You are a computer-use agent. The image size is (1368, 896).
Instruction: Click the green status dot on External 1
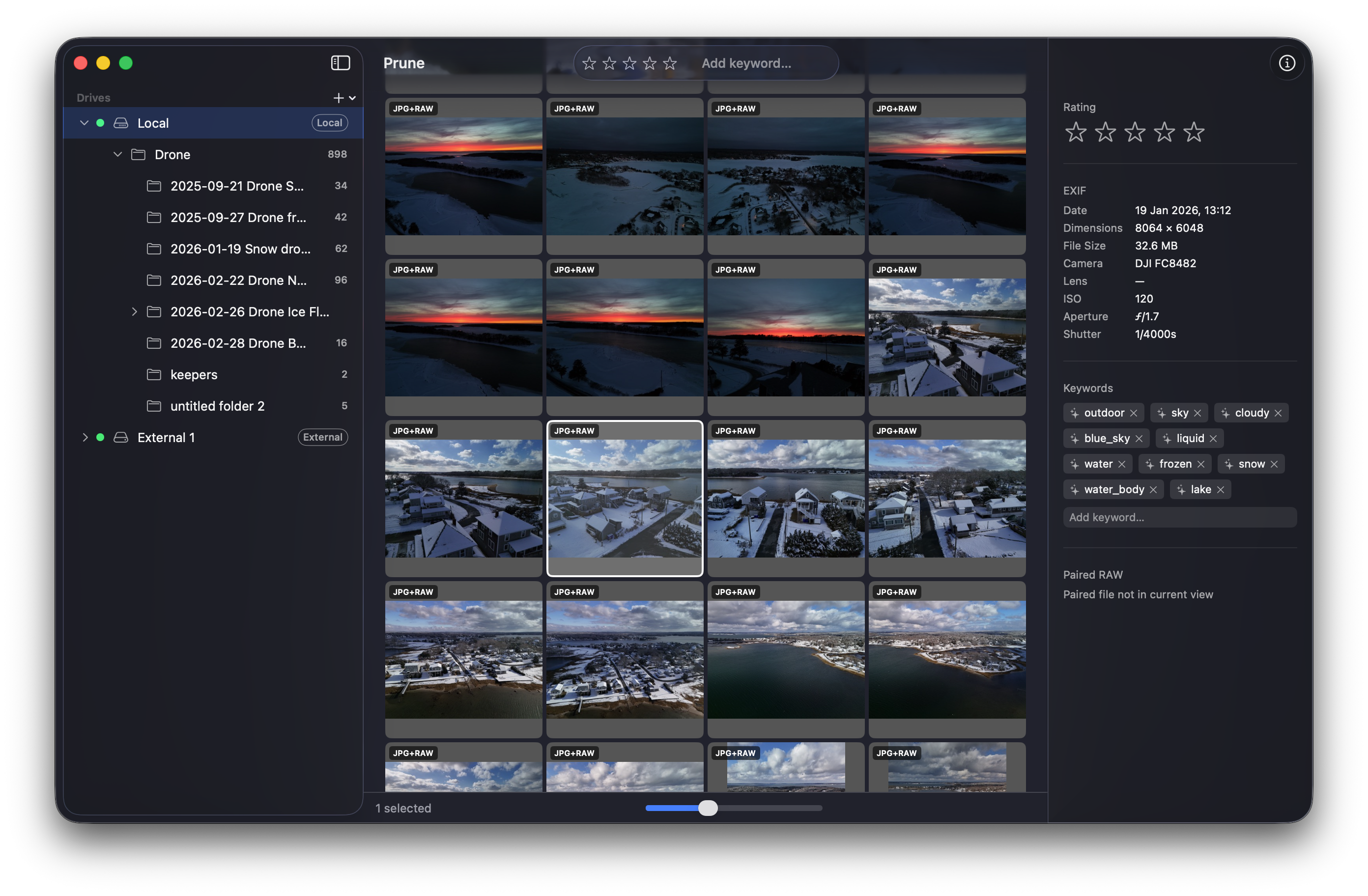100,437
